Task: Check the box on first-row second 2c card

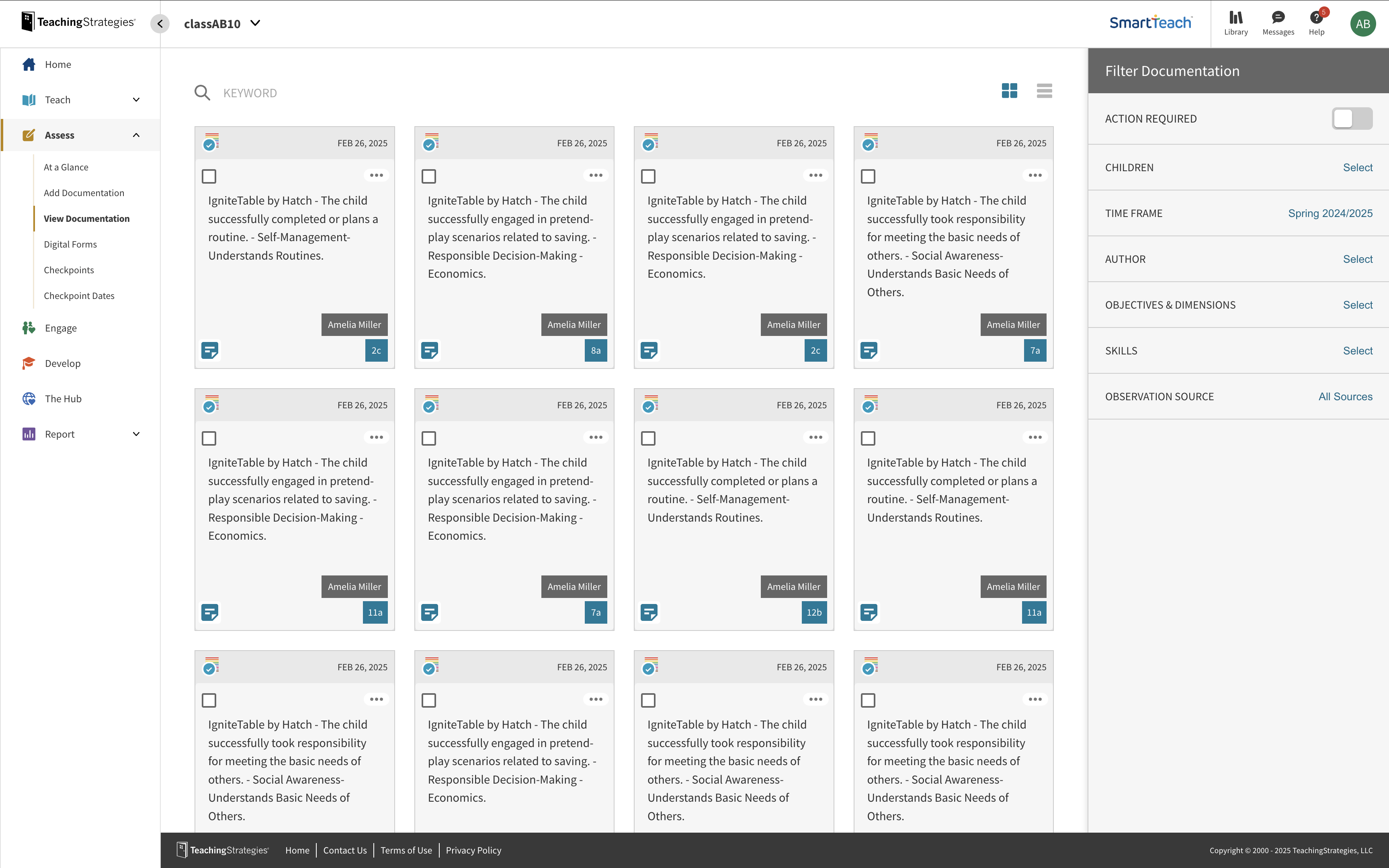Action: tap(648, 176)
